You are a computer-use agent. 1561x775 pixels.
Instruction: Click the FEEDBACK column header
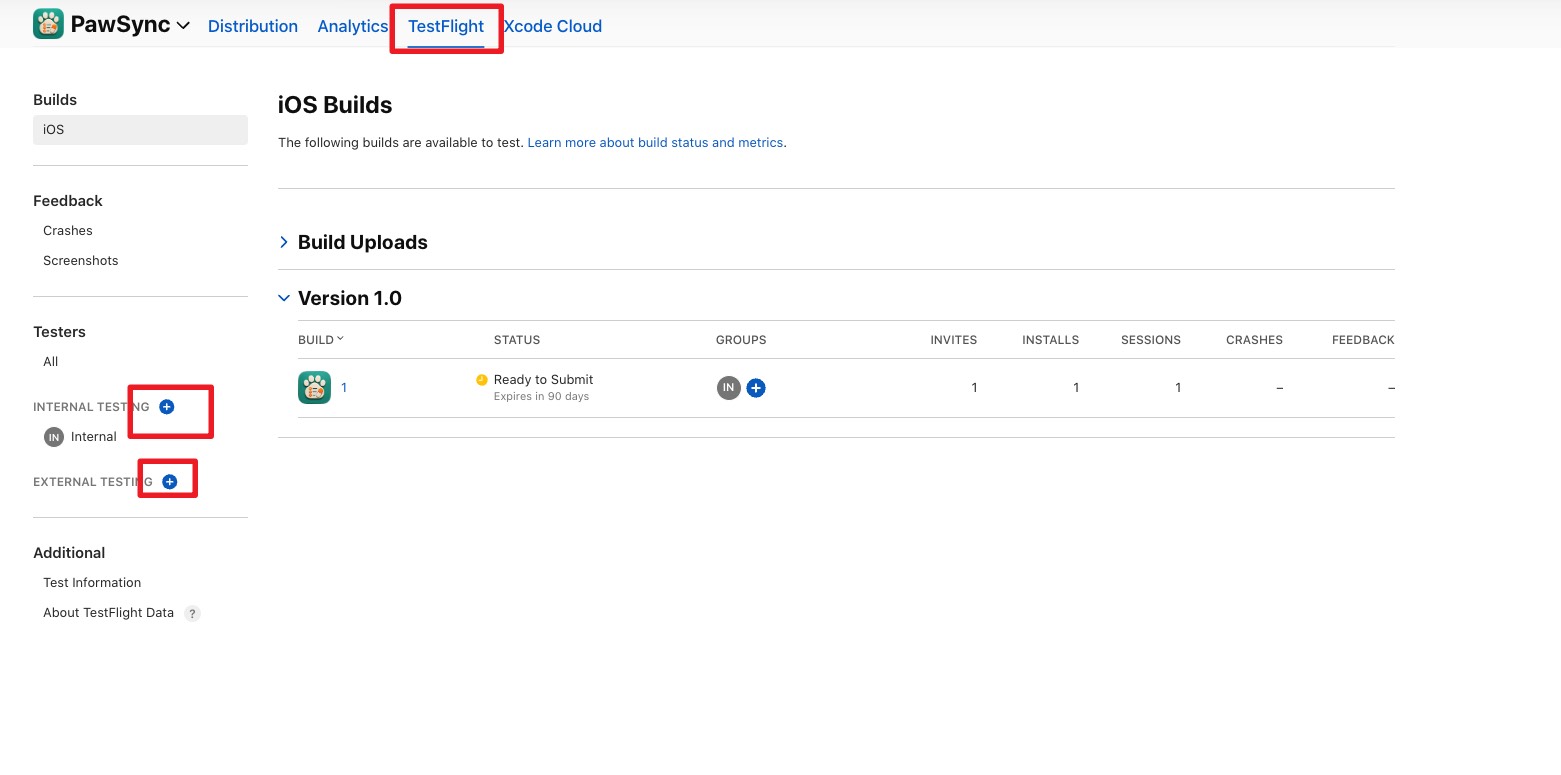1363,340
